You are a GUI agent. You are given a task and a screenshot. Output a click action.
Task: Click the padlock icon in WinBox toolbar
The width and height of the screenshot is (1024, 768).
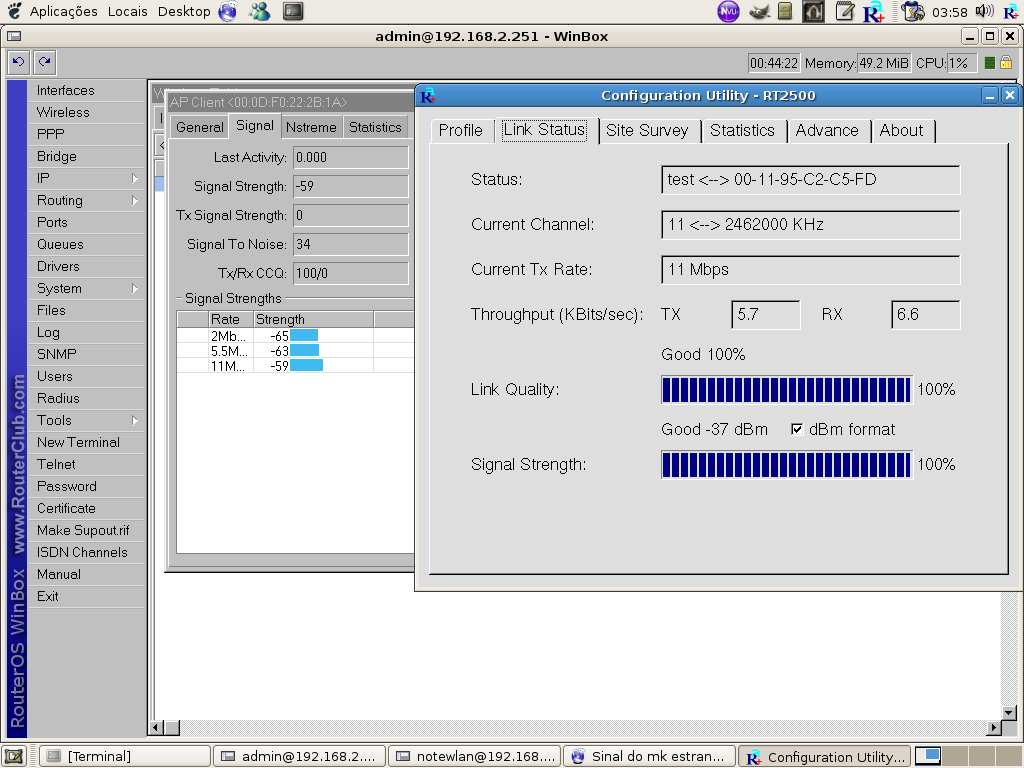[1006, 63]
